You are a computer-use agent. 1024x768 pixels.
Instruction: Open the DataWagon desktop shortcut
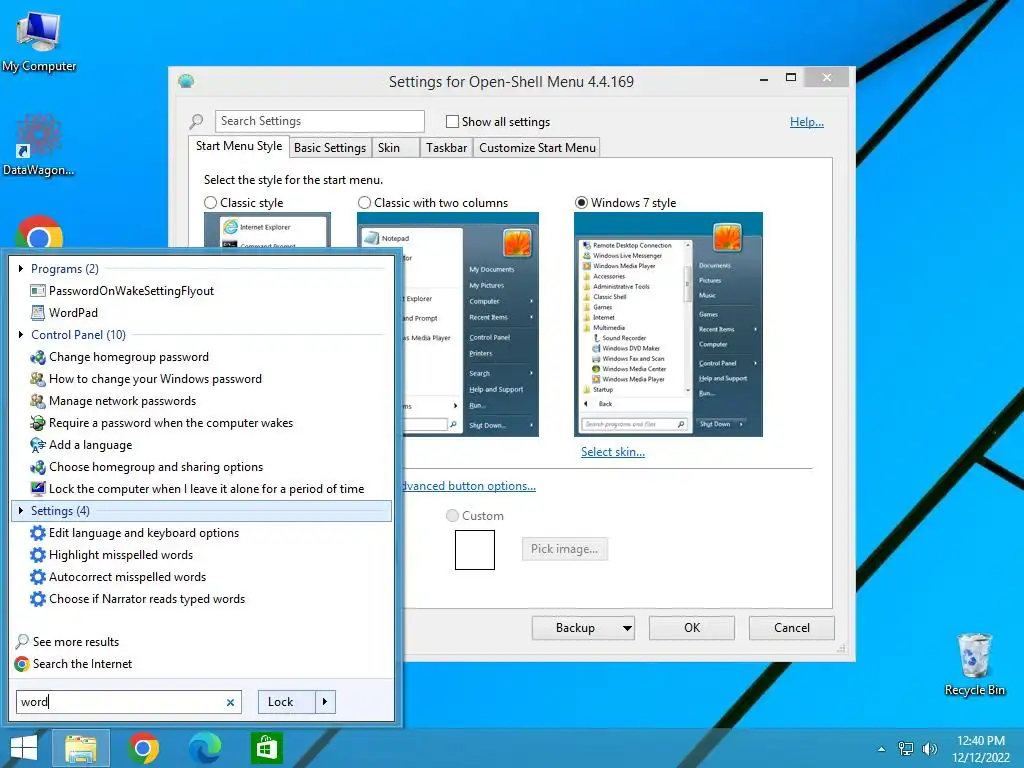pos(39,145)
